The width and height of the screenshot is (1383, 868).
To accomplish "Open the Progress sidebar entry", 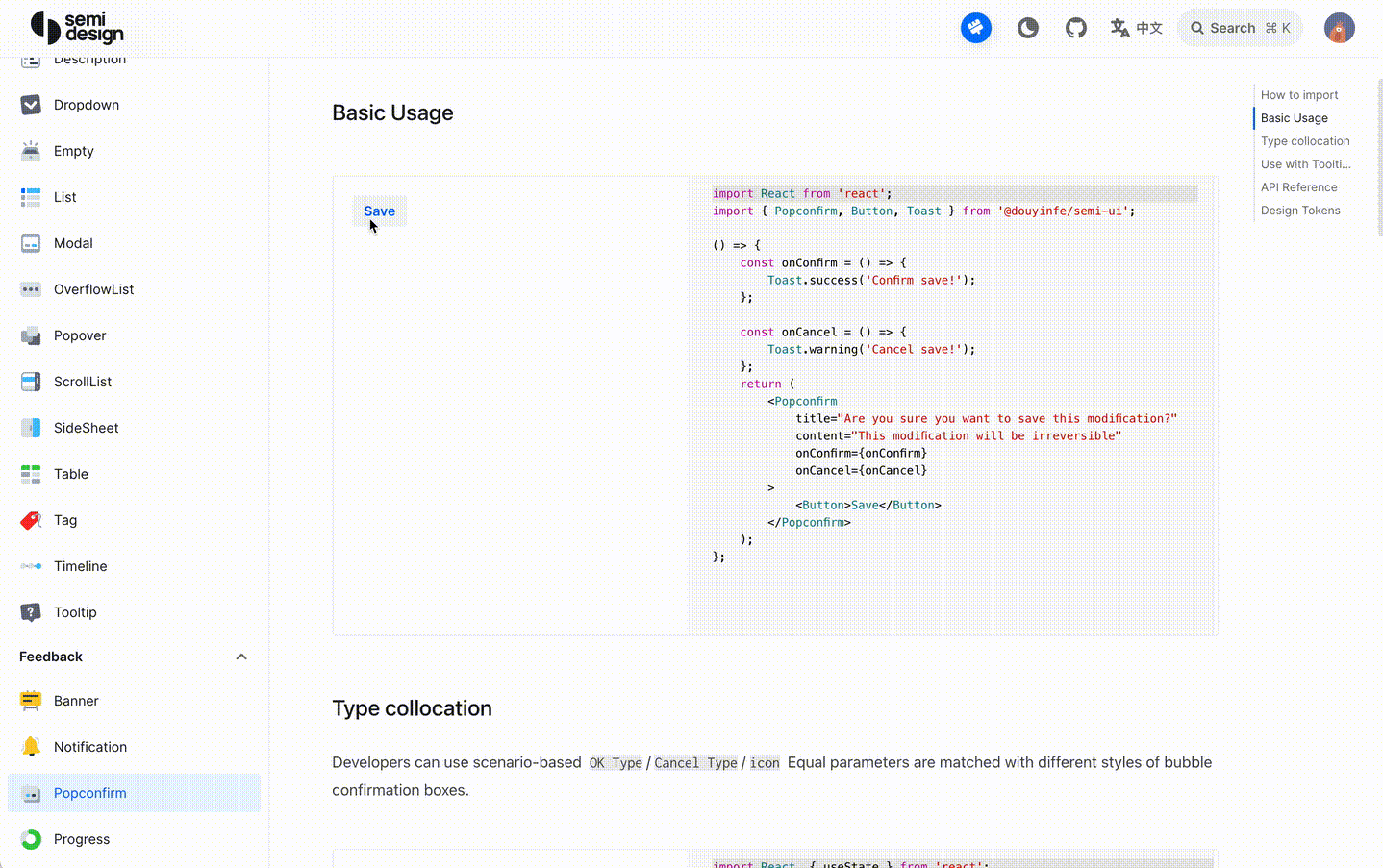I will (82, 839).
